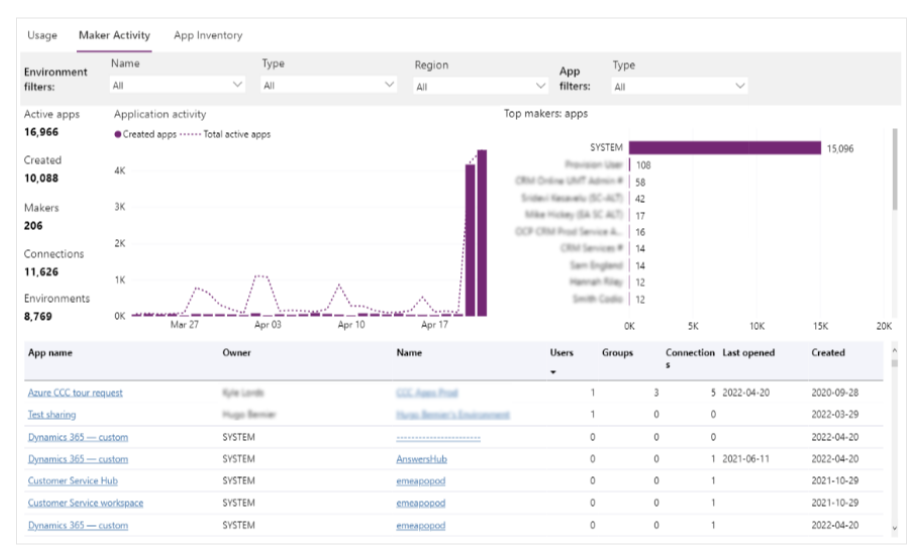The height and width of the screenshot is (557, 922).
Task: Click the Created apps legend marker
Action: click(118, 134)
